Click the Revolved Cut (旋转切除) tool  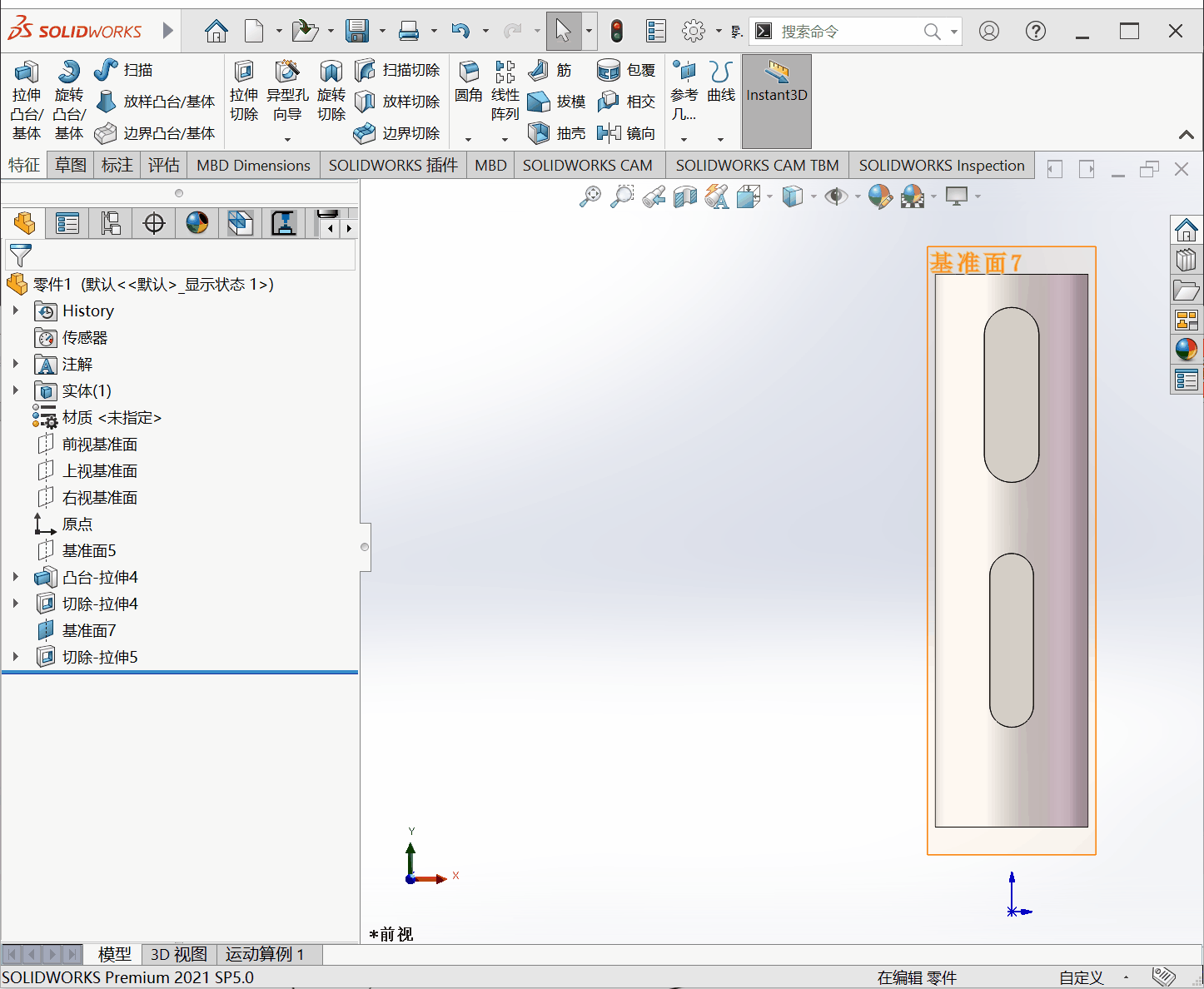[331, 92]
